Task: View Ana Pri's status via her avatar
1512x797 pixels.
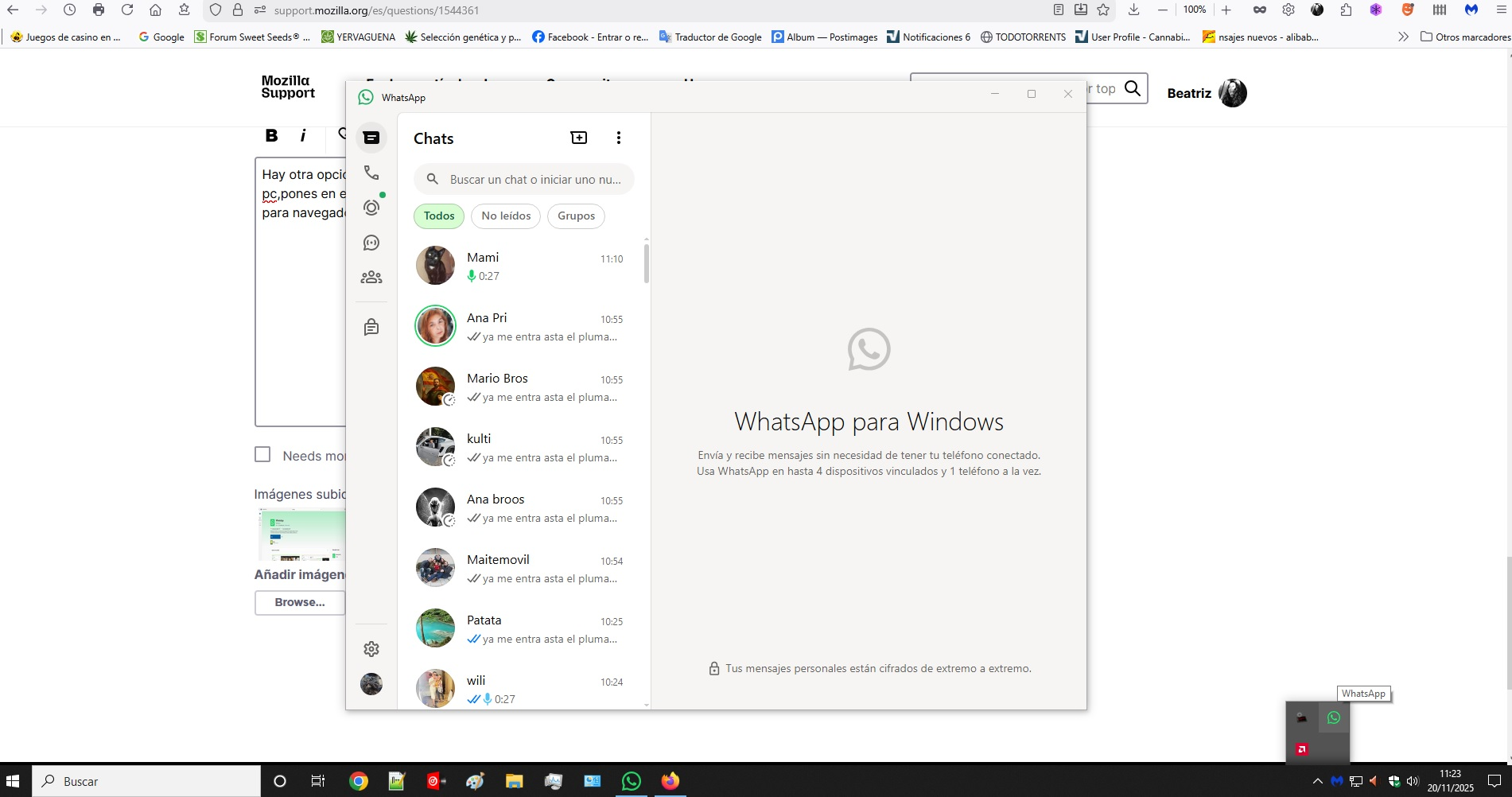Action: tap(435, 326)
